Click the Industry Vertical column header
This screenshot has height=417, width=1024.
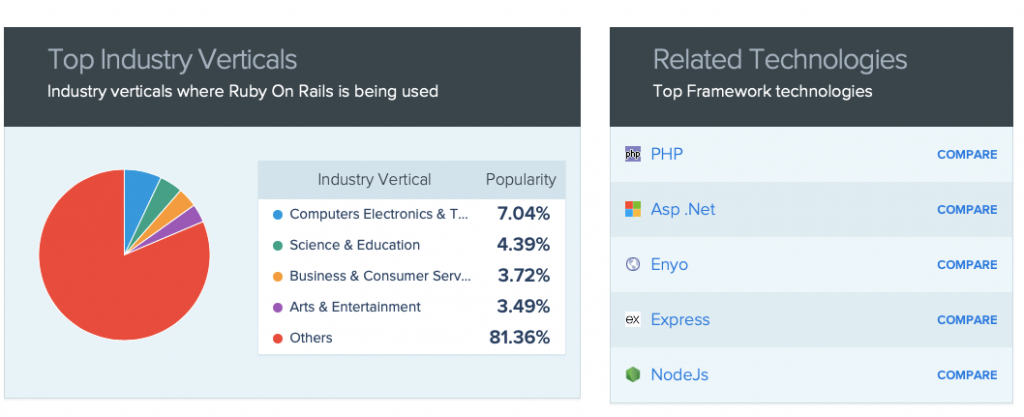click(374, 180)
